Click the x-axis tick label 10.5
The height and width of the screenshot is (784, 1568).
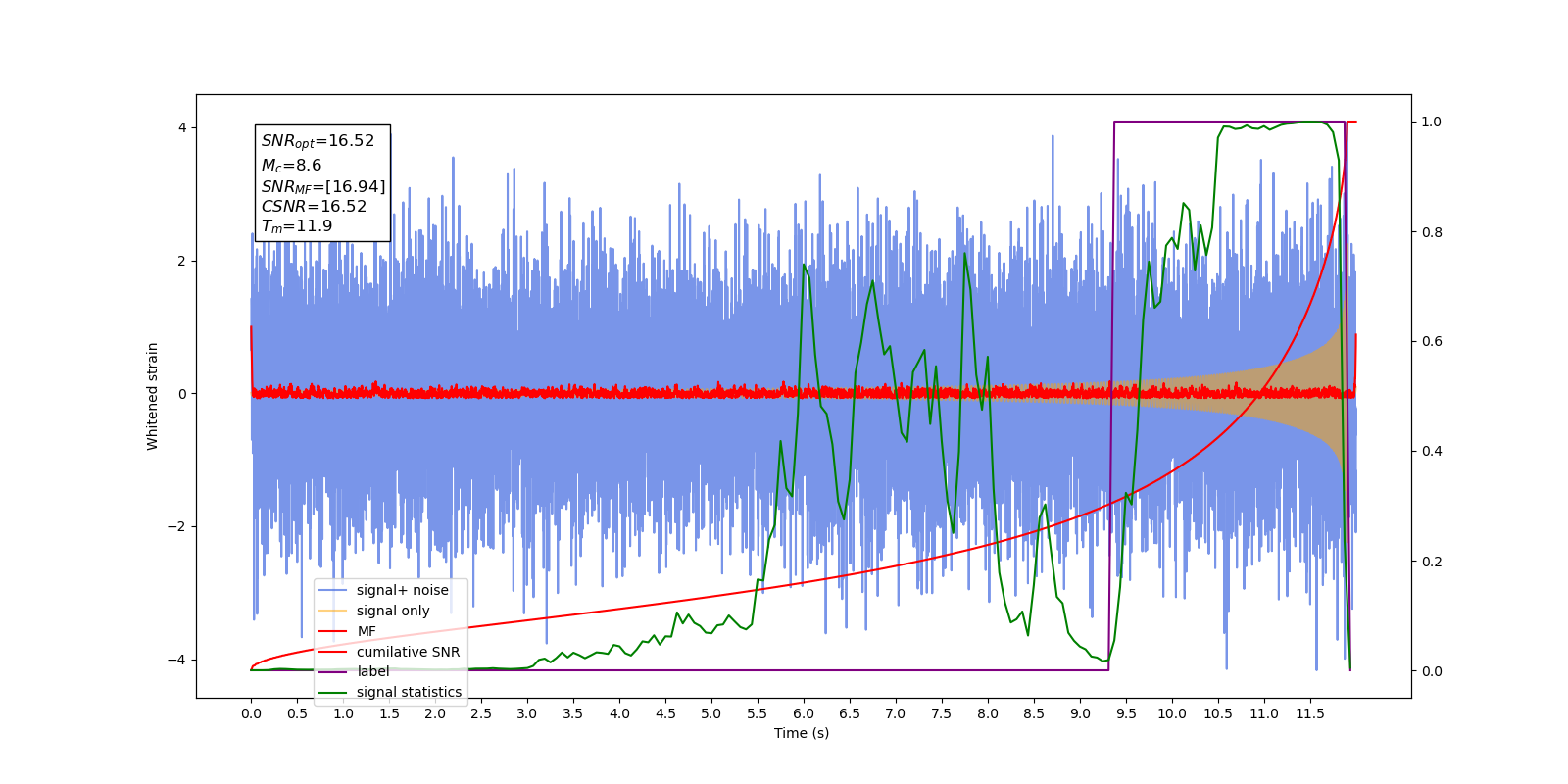1218,713
